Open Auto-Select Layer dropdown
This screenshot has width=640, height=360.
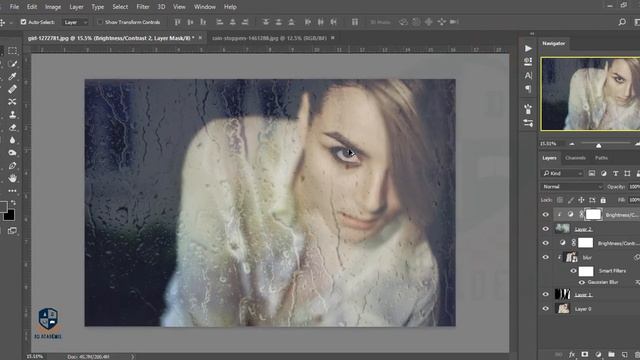coord(76,22)
